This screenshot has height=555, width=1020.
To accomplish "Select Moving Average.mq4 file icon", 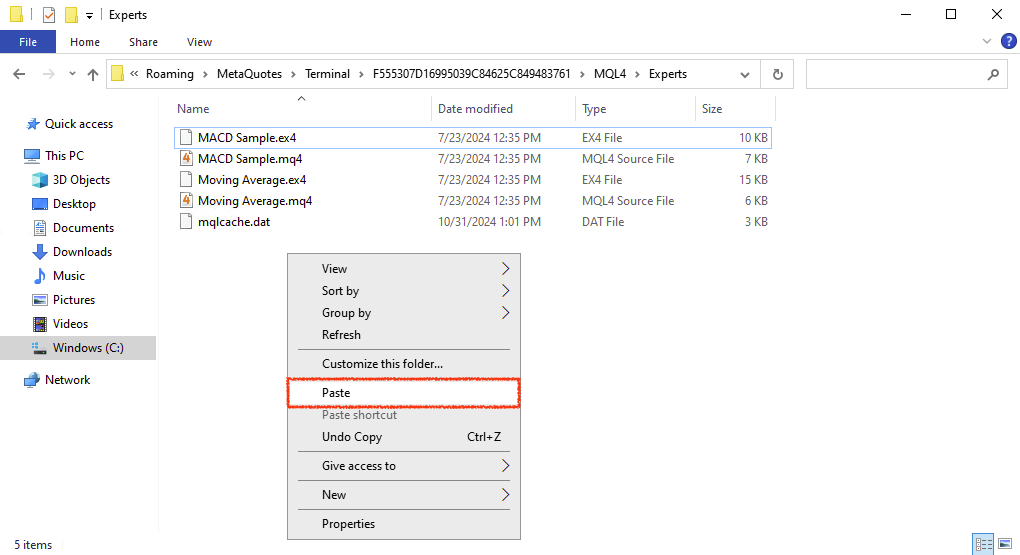I will point(186,200).
